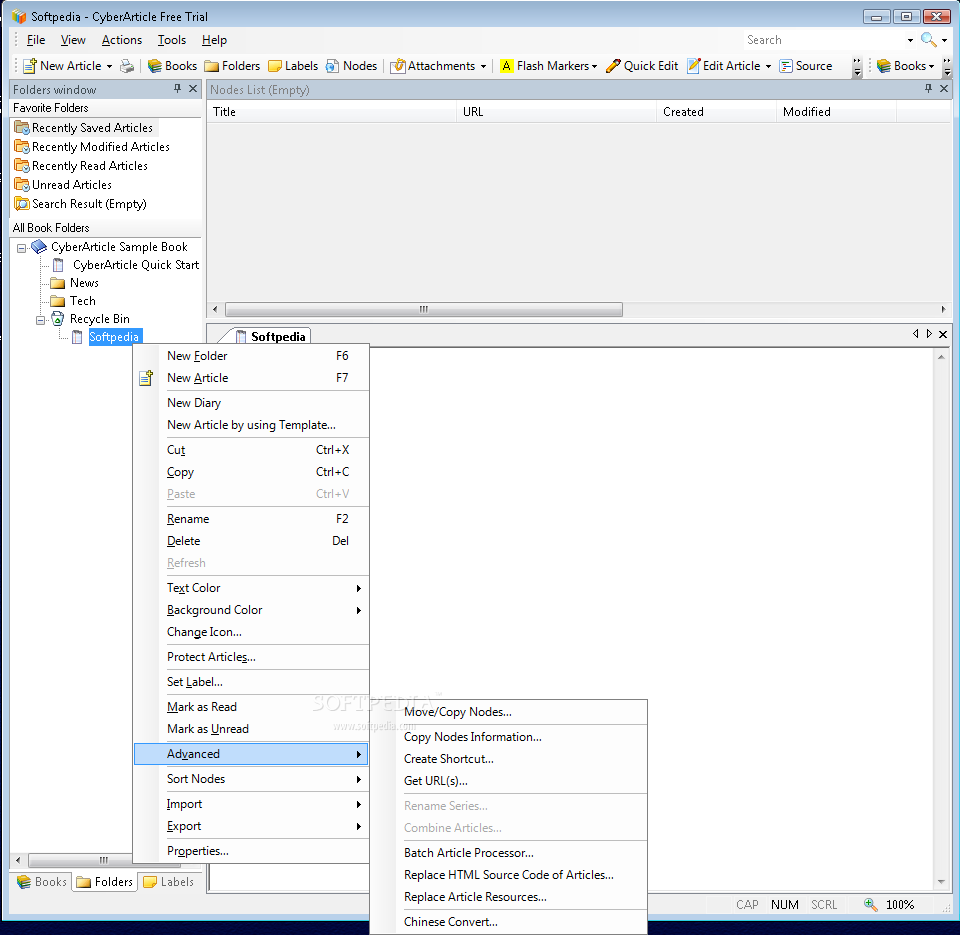The width and height of the screenshot is (960, 935).
Task: Open Recently Saved Articles folder
Action: click(x=84, y=127)
